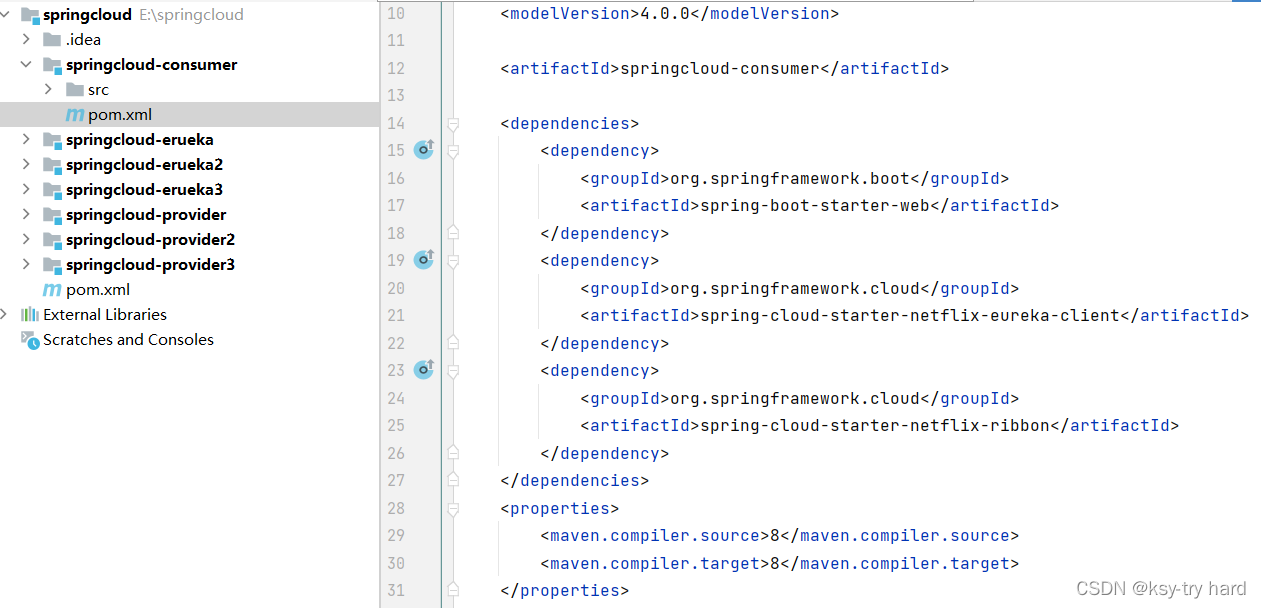
Task: Click springcloud-consumer artifactId value on line 12
Action: (x=720, y=69)
